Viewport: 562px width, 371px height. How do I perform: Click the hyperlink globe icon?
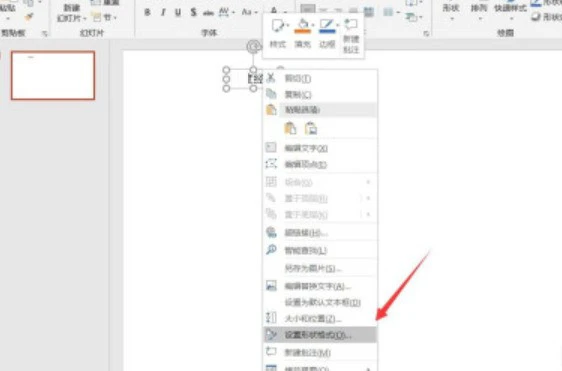[271, 232]
